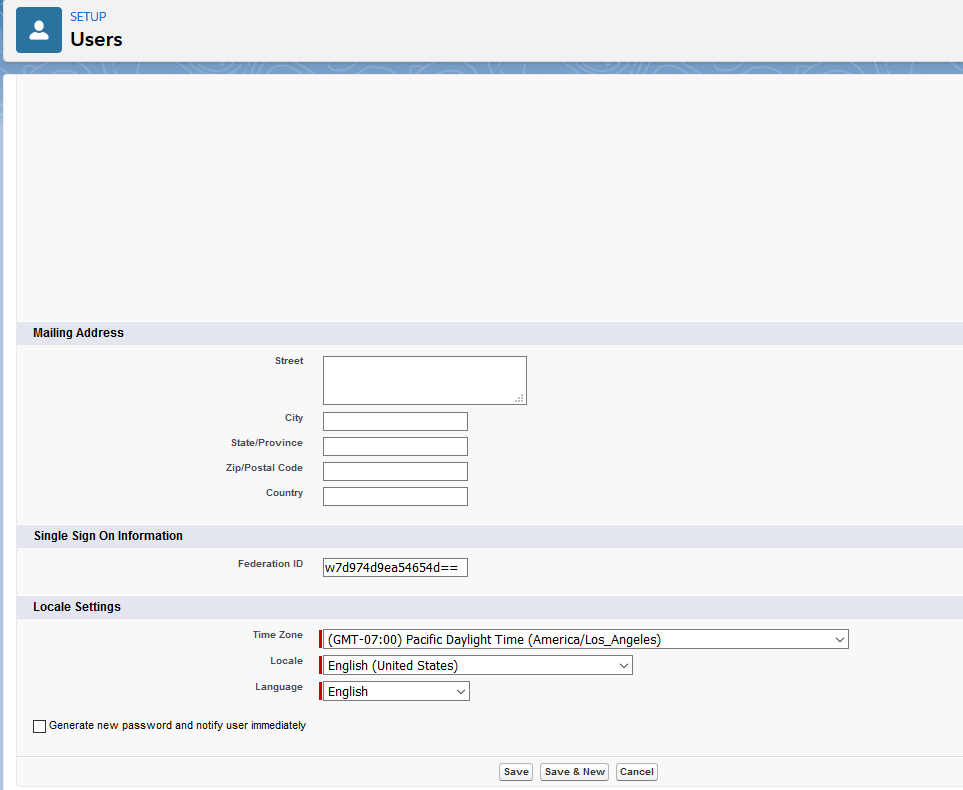Open the Locale dropdown
This screenshot has height=790, width=963.
click(x=477, y=665)
